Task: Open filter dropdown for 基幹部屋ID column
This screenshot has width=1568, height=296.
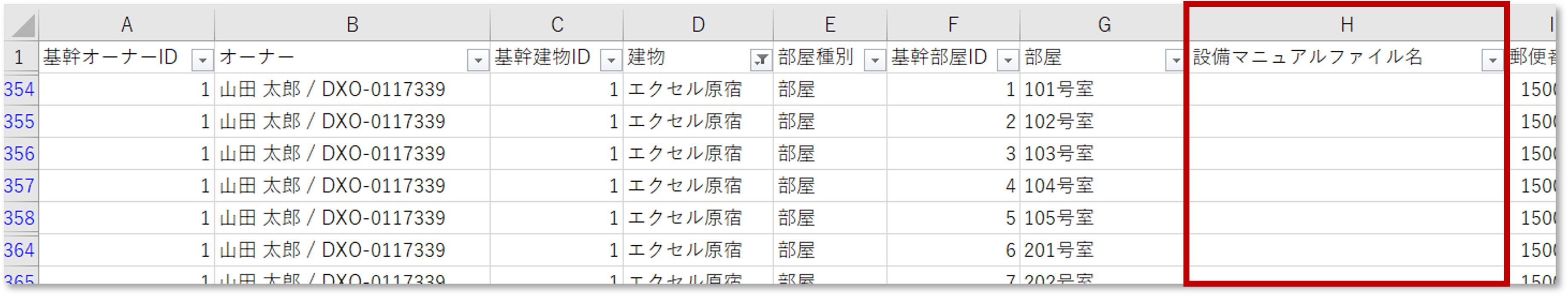Action: click(1008, 60)
